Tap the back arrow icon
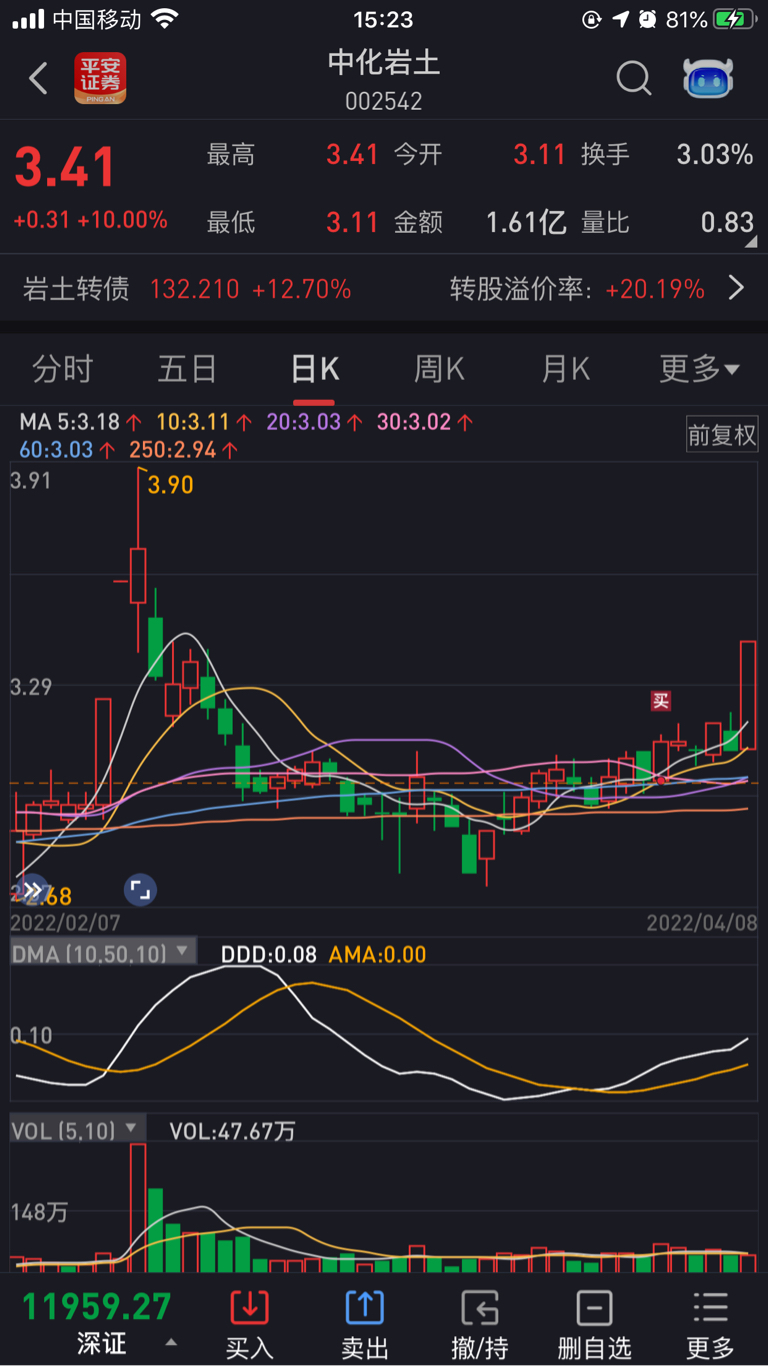768x1366 pixels. pos(38,78)
